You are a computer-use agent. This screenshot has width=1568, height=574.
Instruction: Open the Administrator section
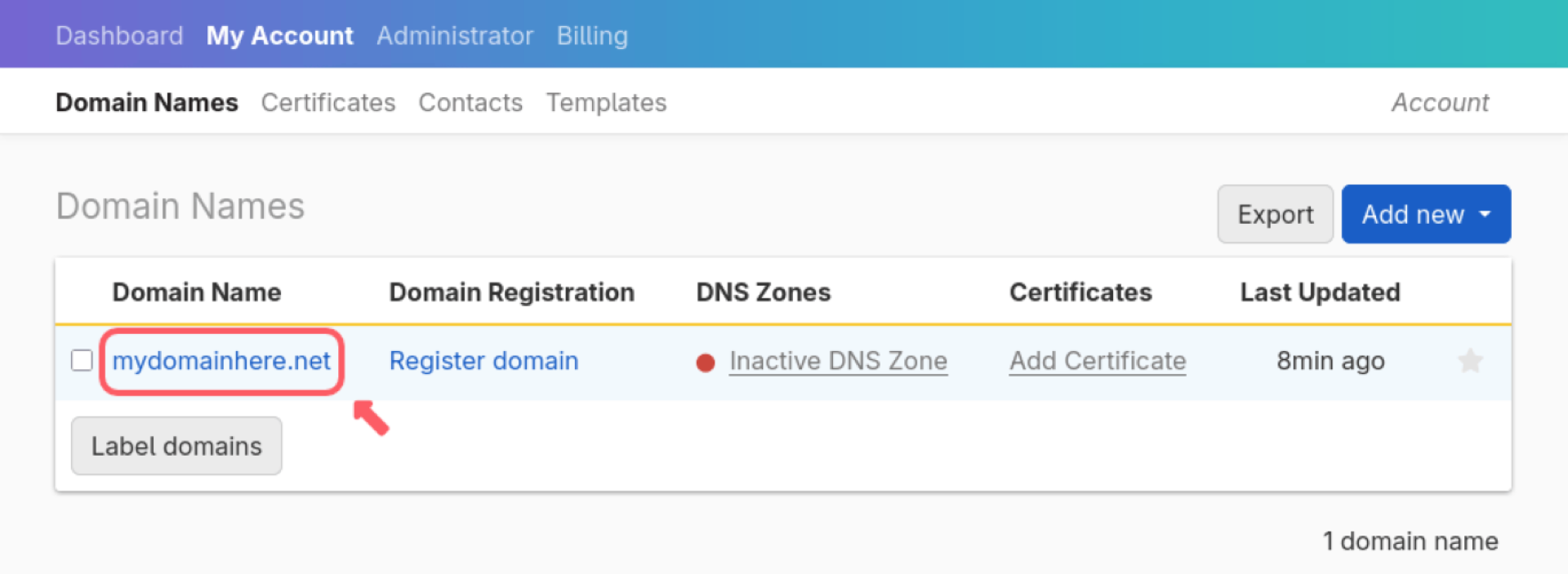coord(455,36)
